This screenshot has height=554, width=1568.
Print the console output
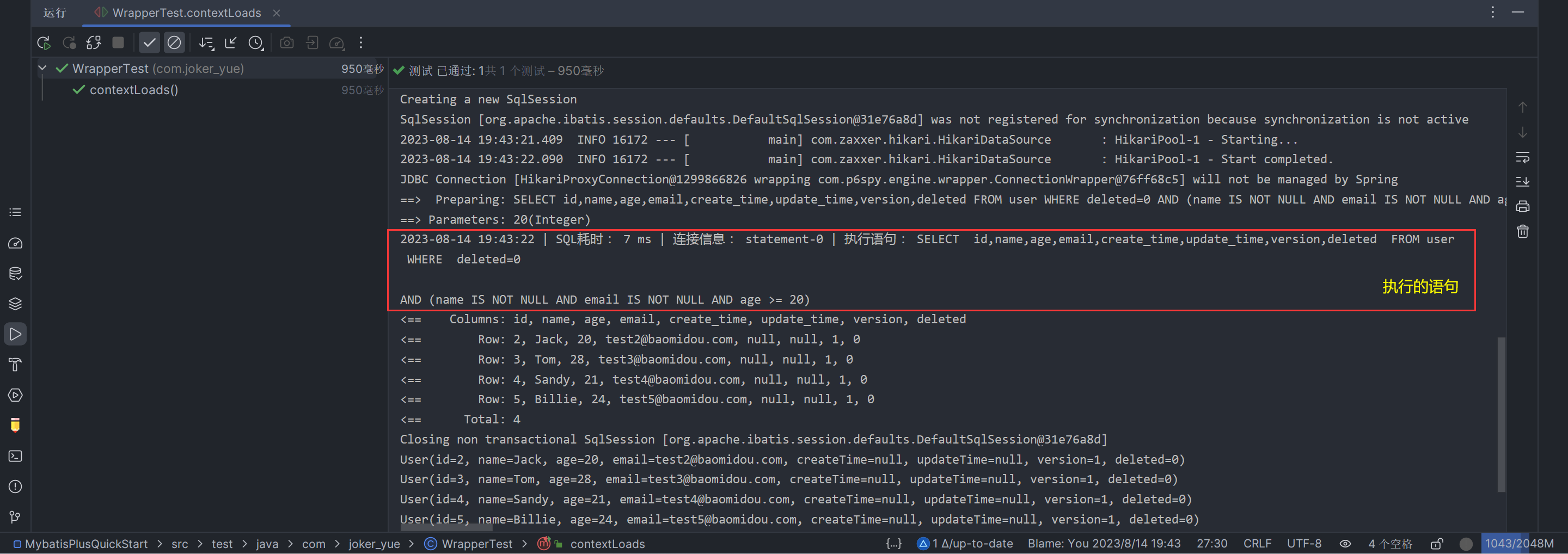(1522, 207)
